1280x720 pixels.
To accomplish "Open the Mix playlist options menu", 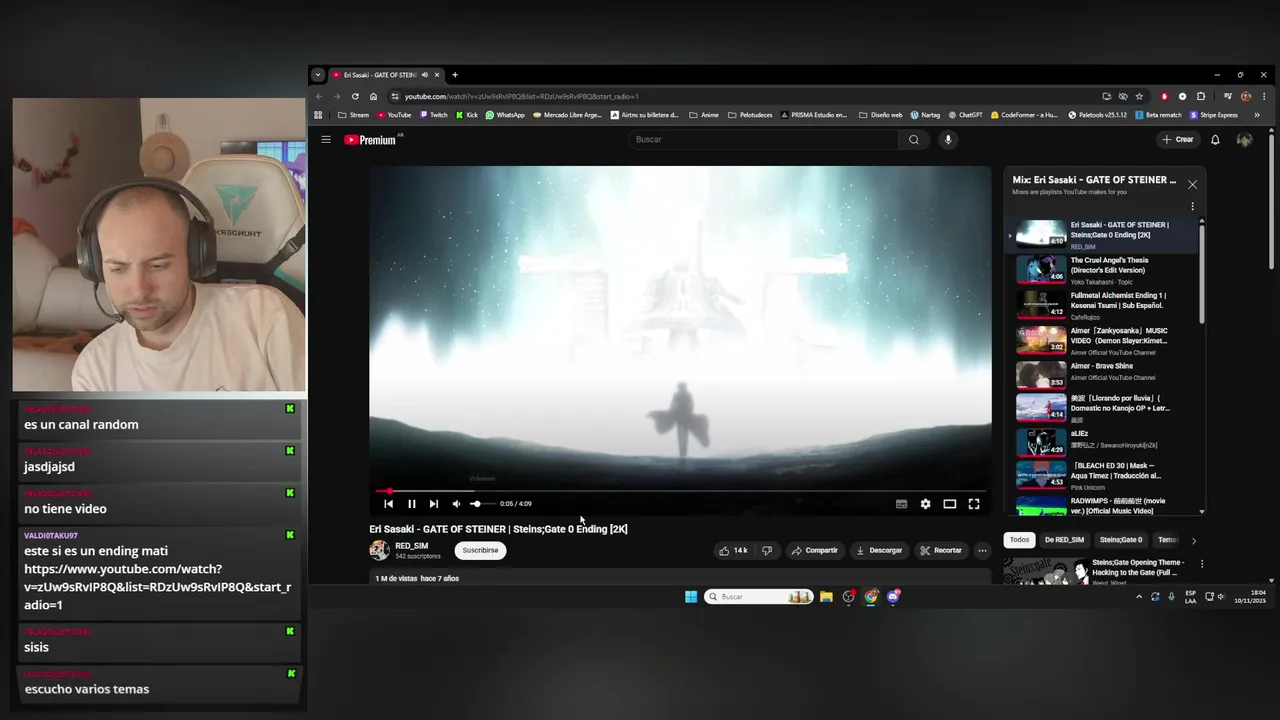I will click(1192, 206).
